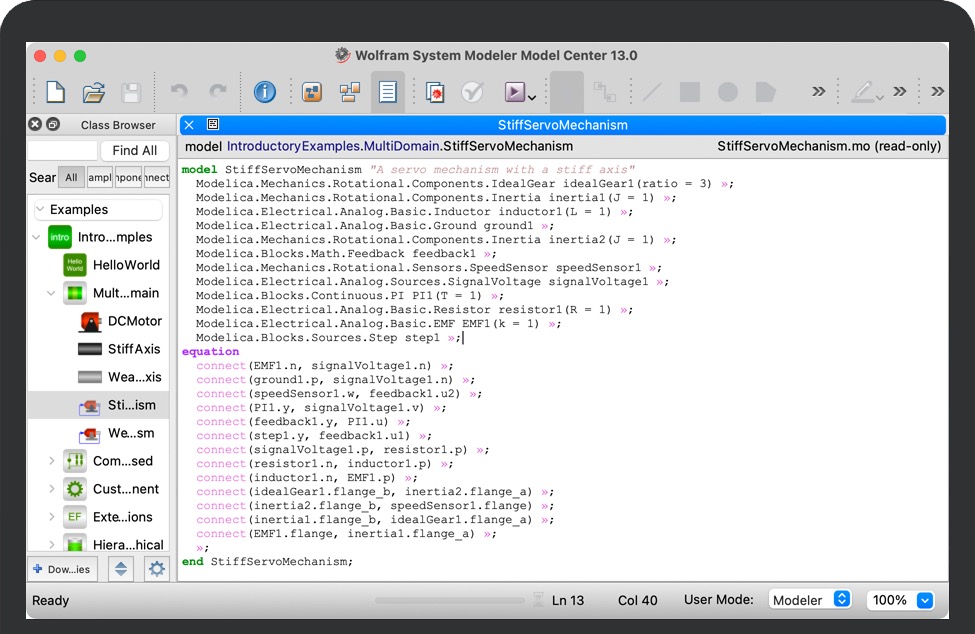Screen dimensions: 975x634
Task: Open the 100% zoom level dropdown
Action: point(900,600)
